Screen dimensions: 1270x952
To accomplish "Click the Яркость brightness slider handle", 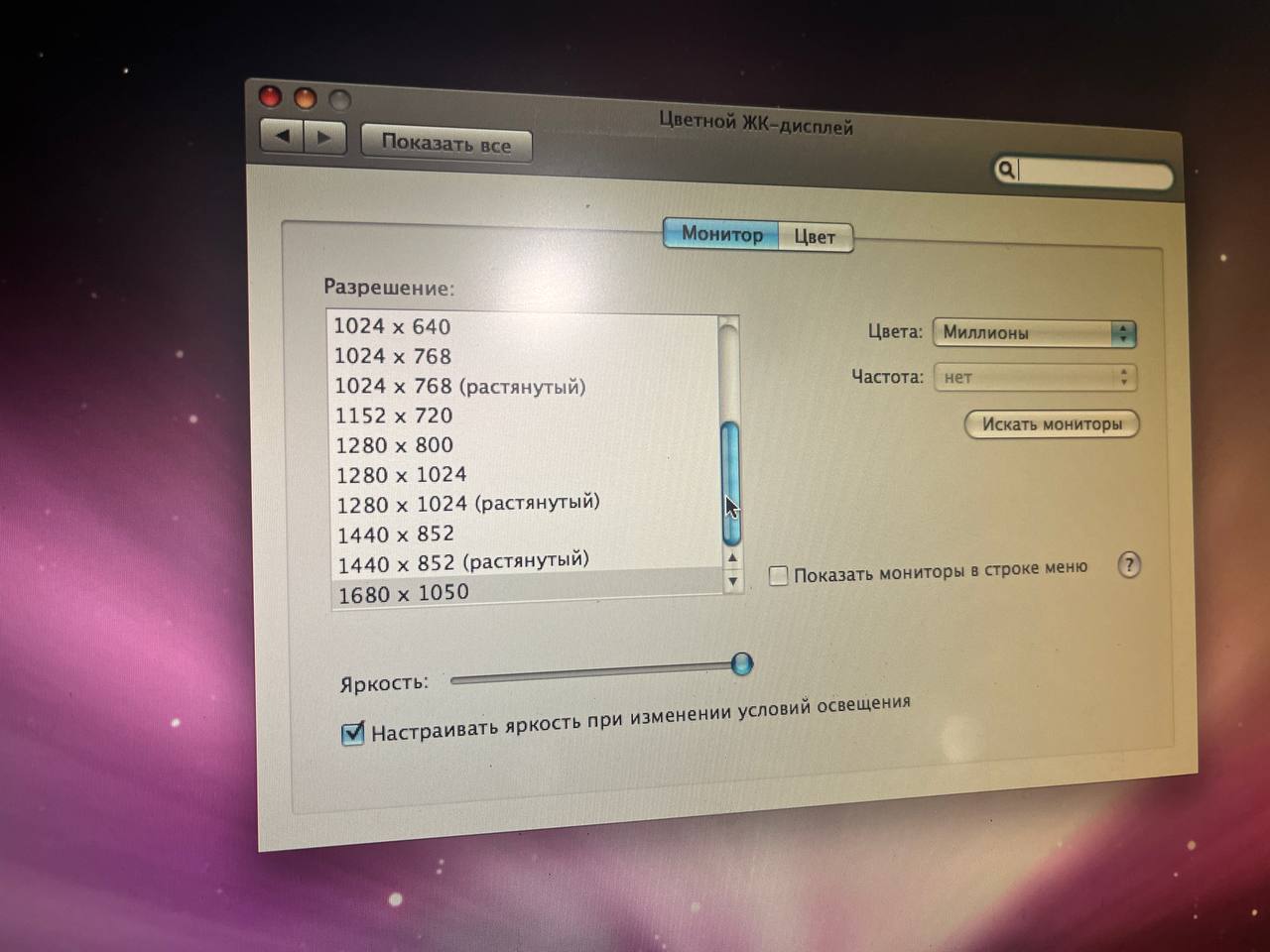I will pyautogui.click(x=742, y=663).
